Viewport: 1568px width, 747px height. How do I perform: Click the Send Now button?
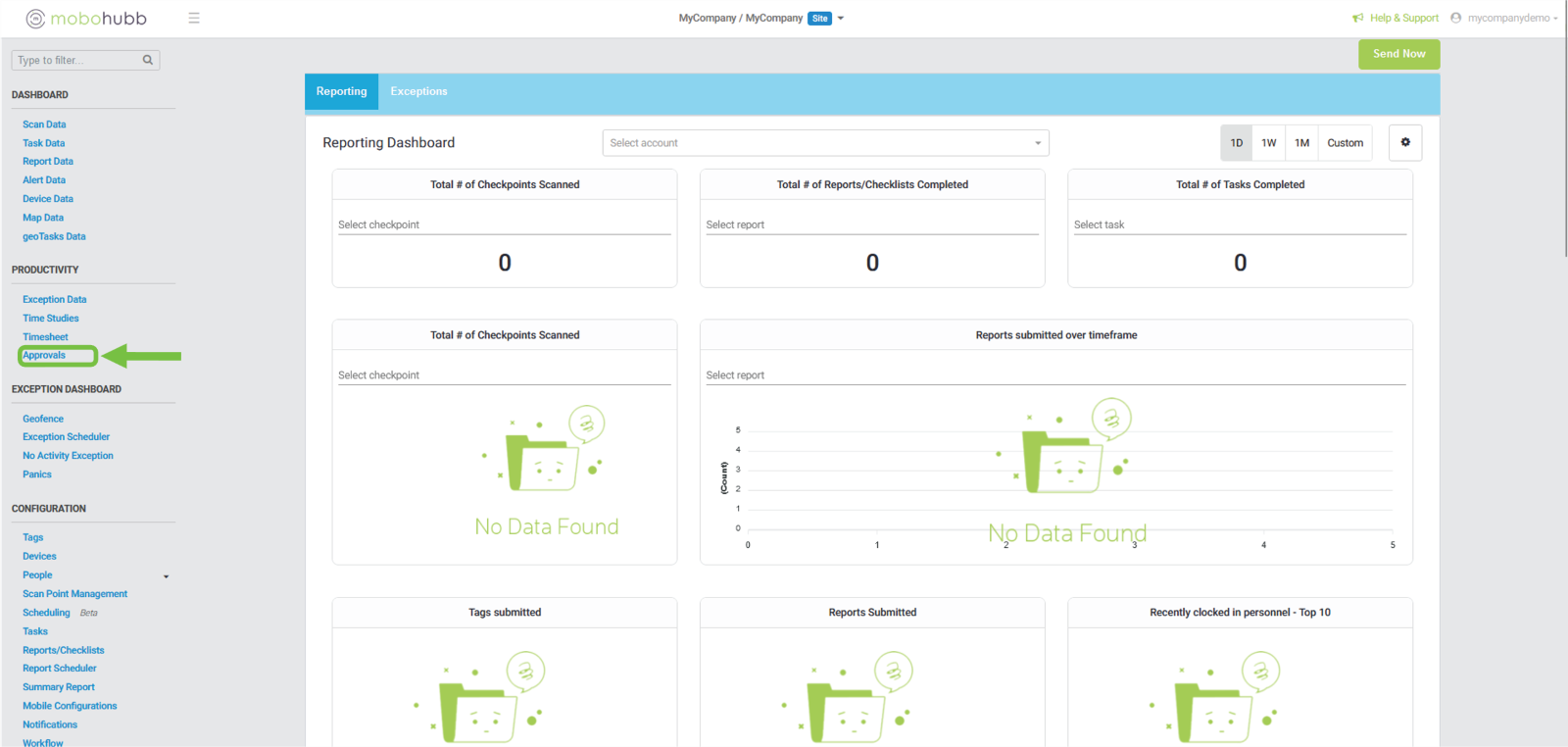pos(1398,54)
